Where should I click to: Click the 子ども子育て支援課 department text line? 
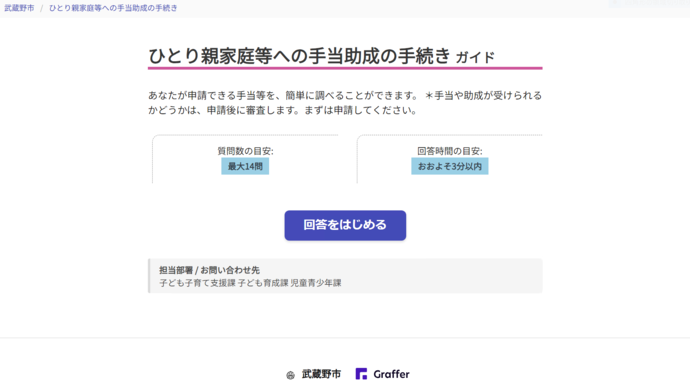250,283
